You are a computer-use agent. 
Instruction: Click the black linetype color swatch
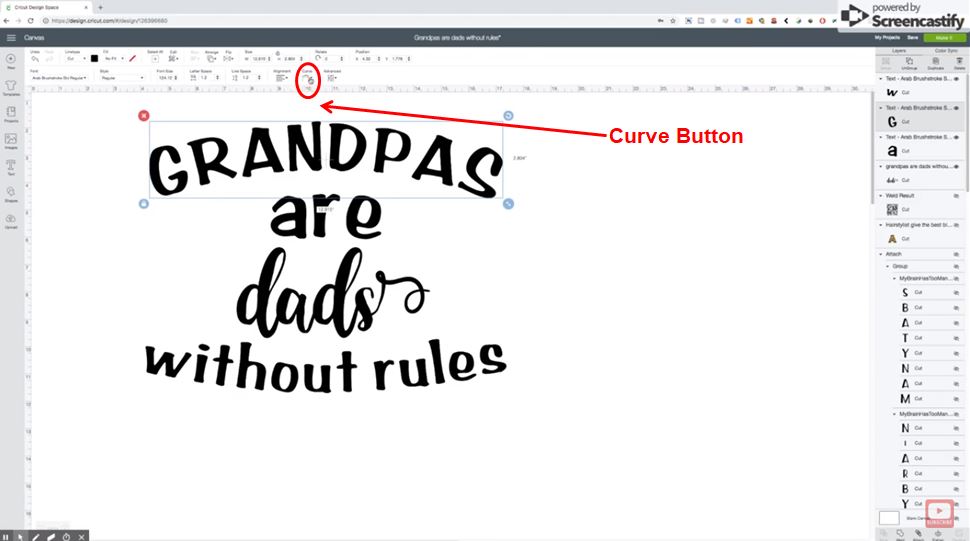point(94,59)
